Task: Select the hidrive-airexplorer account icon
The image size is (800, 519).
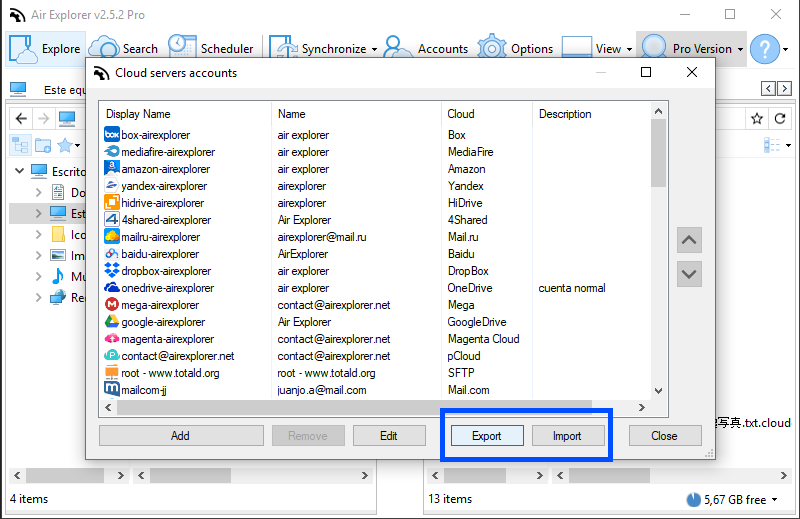Action: click(x=112, y=203)
